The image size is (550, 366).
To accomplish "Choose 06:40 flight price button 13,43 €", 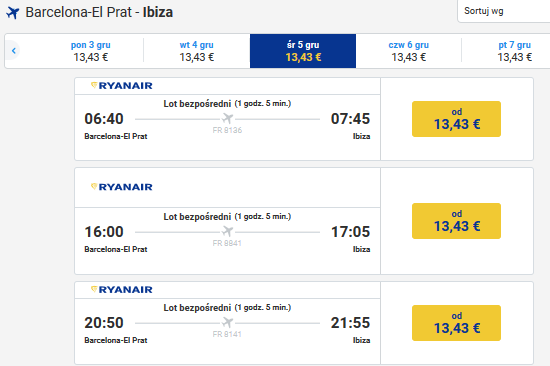I will [x=456, y=119].
